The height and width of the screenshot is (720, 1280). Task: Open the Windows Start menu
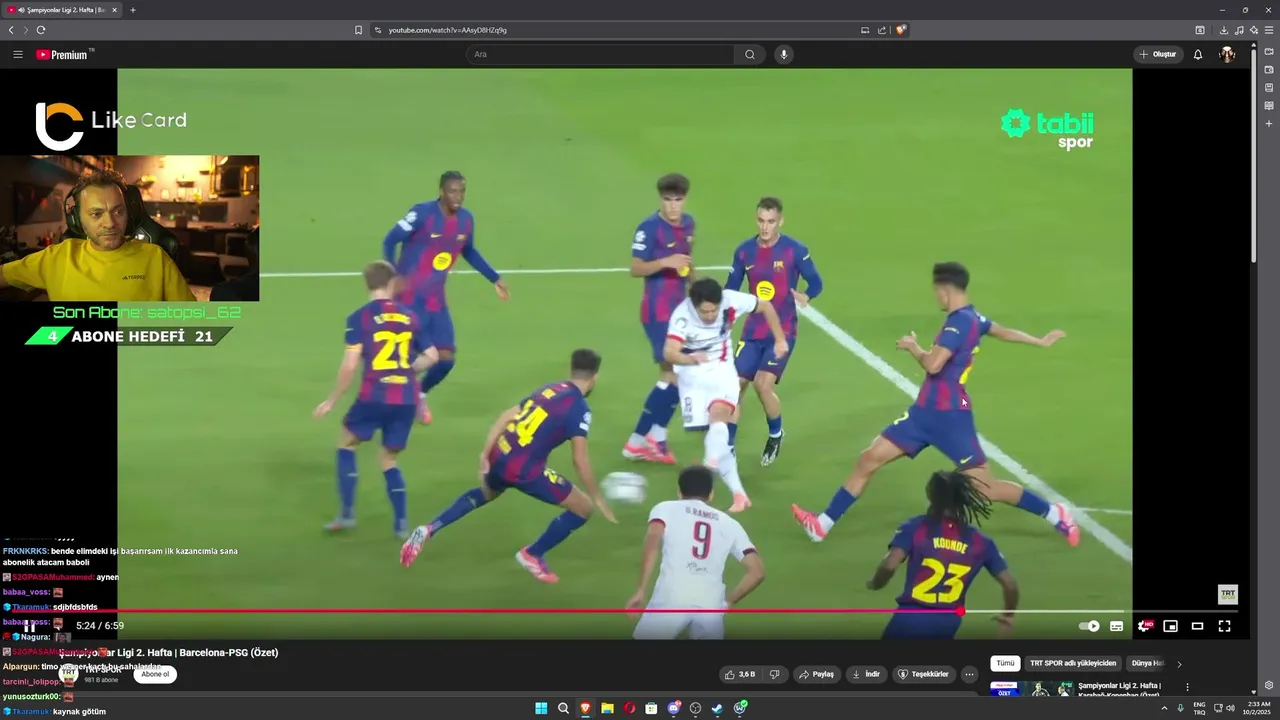coord(541,708)
